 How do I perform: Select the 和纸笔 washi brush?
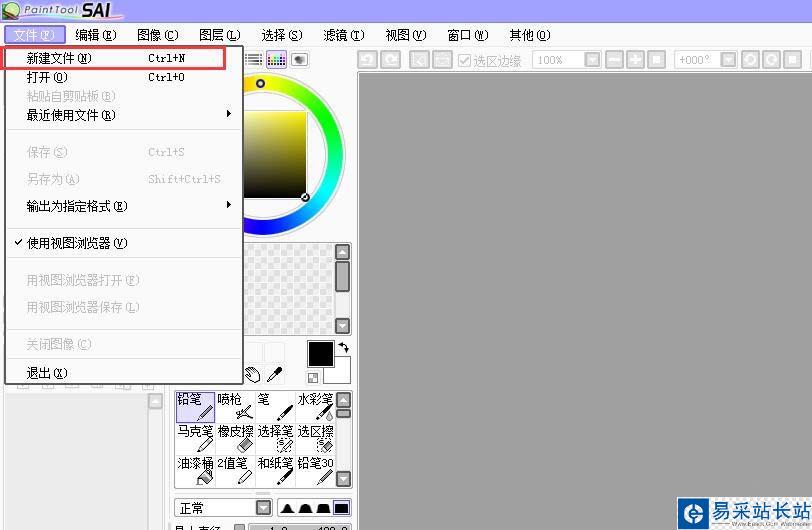[276, 471]
